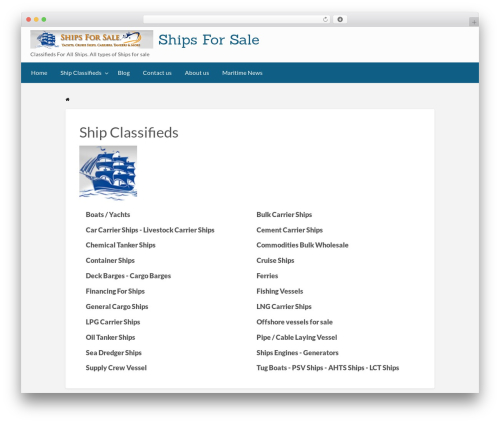Screen dimensions: 500x423
Task: Open the General Cargo Ships category
Action: [117, 307]
